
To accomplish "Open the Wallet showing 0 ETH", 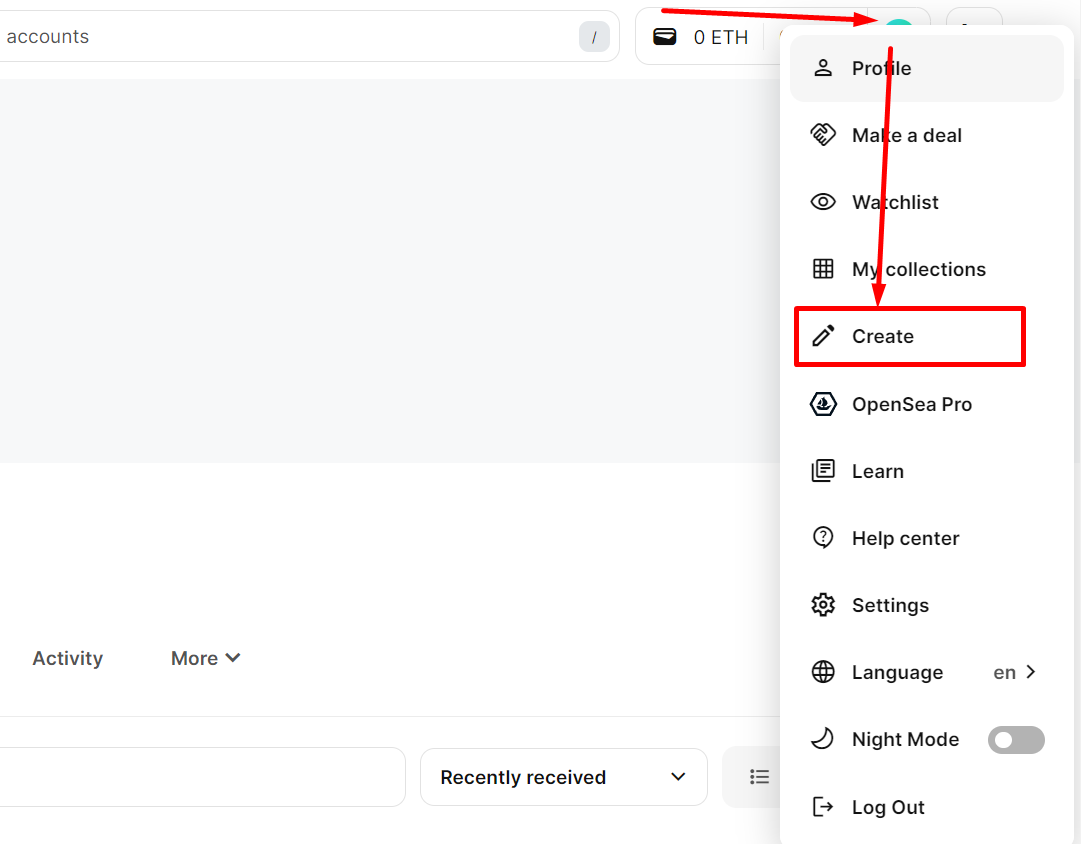I will coord(700,37).
